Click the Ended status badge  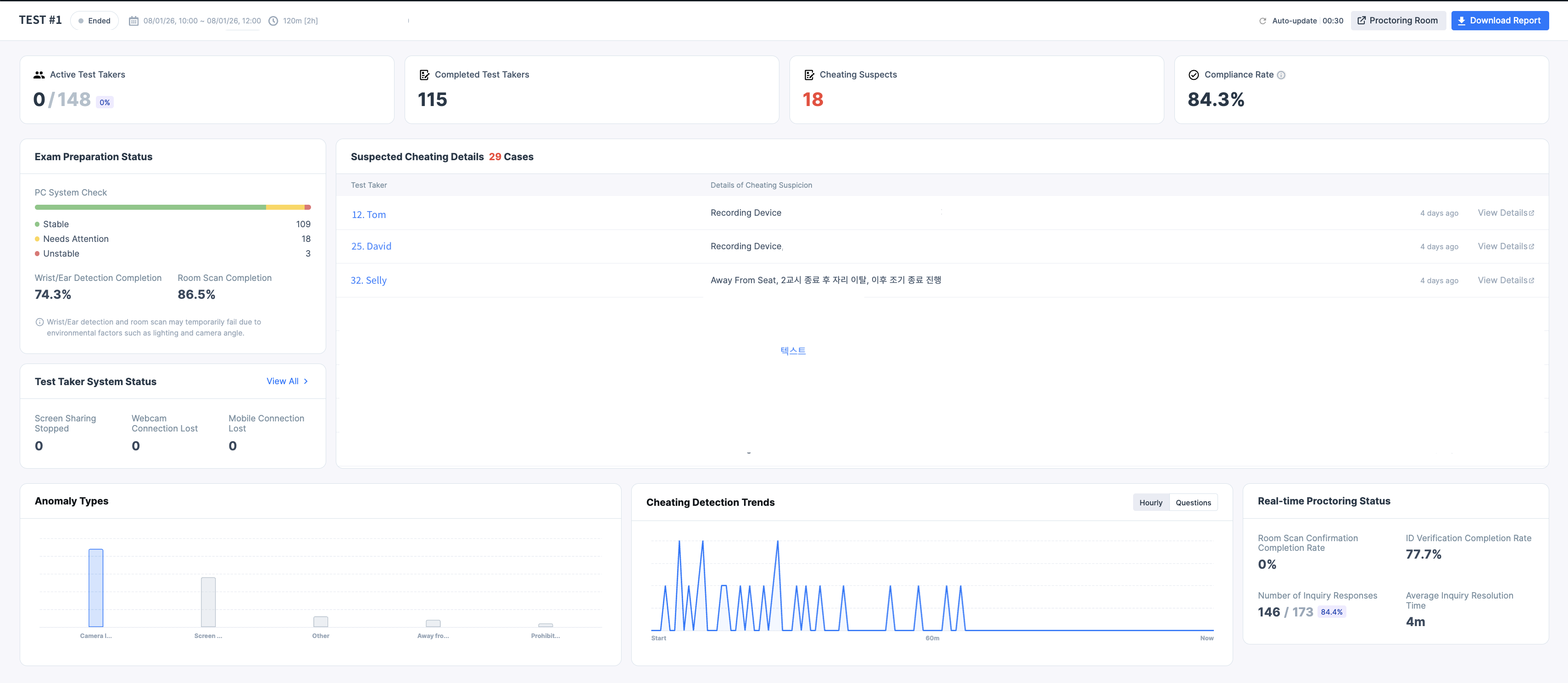point(95,21)
